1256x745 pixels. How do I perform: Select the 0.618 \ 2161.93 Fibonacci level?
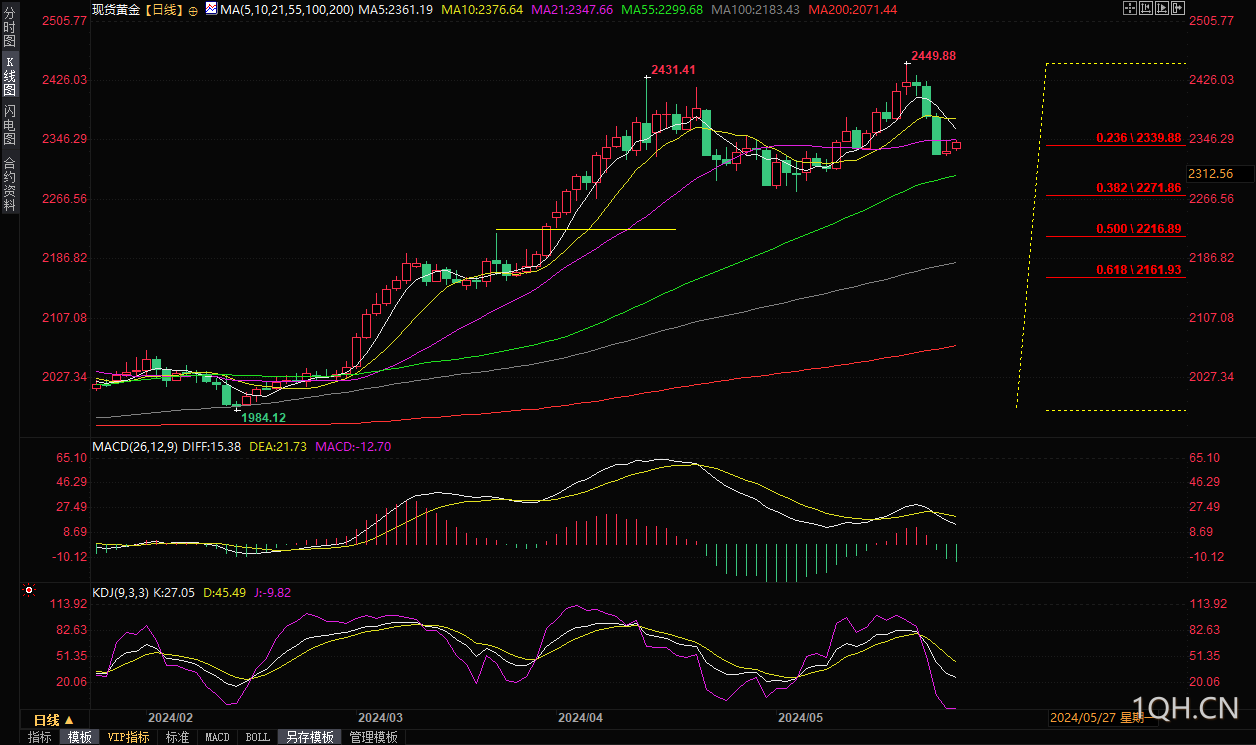[x=1138, y=270]
